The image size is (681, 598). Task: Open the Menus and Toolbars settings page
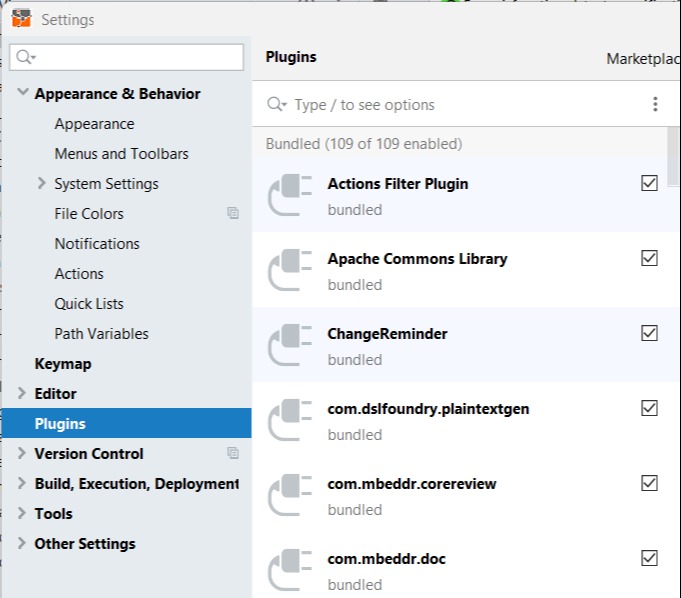click(121, 154)
